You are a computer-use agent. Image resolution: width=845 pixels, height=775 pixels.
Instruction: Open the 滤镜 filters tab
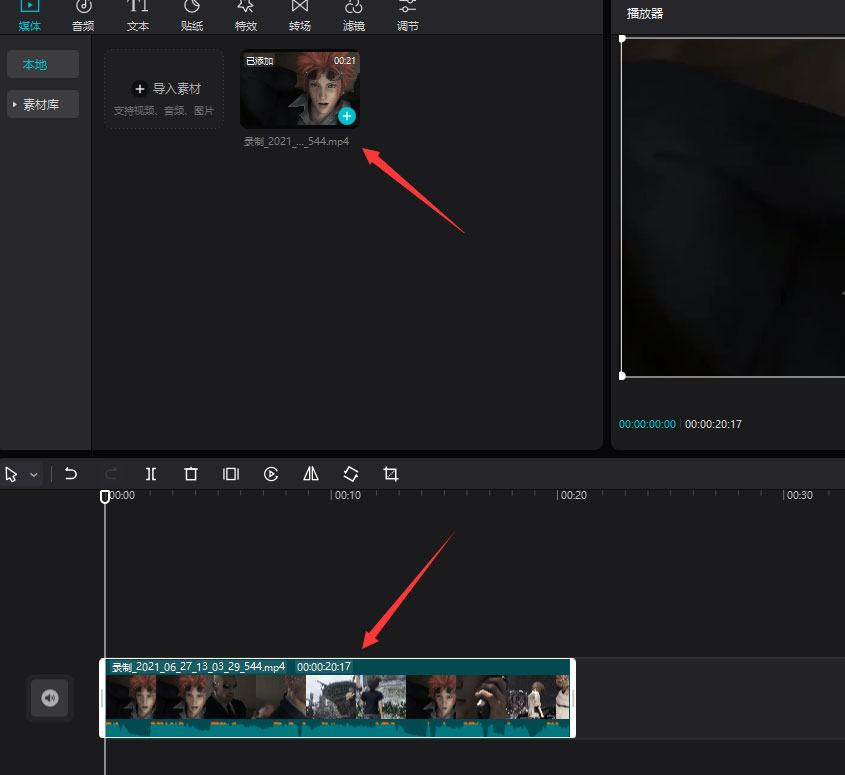pos(353,15)
